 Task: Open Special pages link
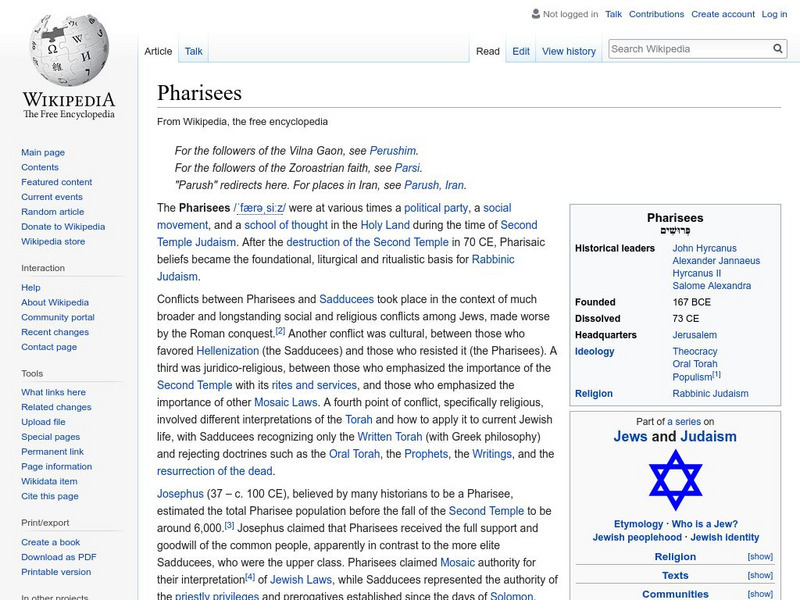[51, 437]
